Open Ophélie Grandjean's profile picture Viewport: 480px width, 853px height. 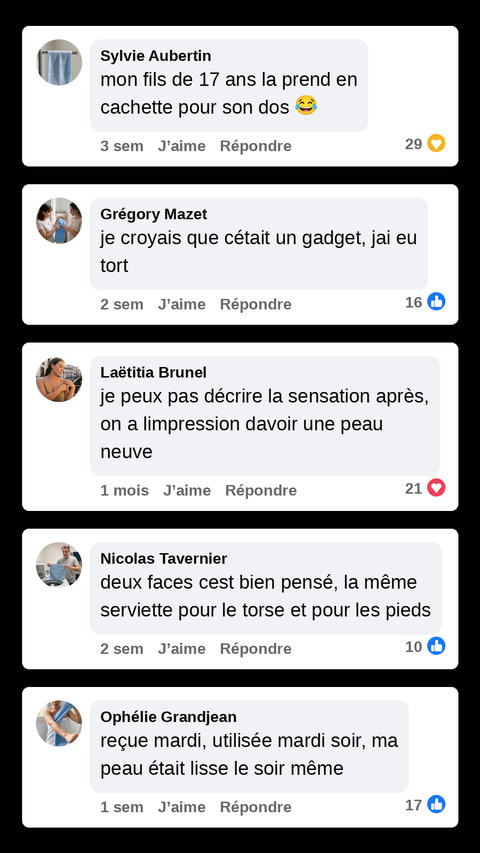(59, 724)
